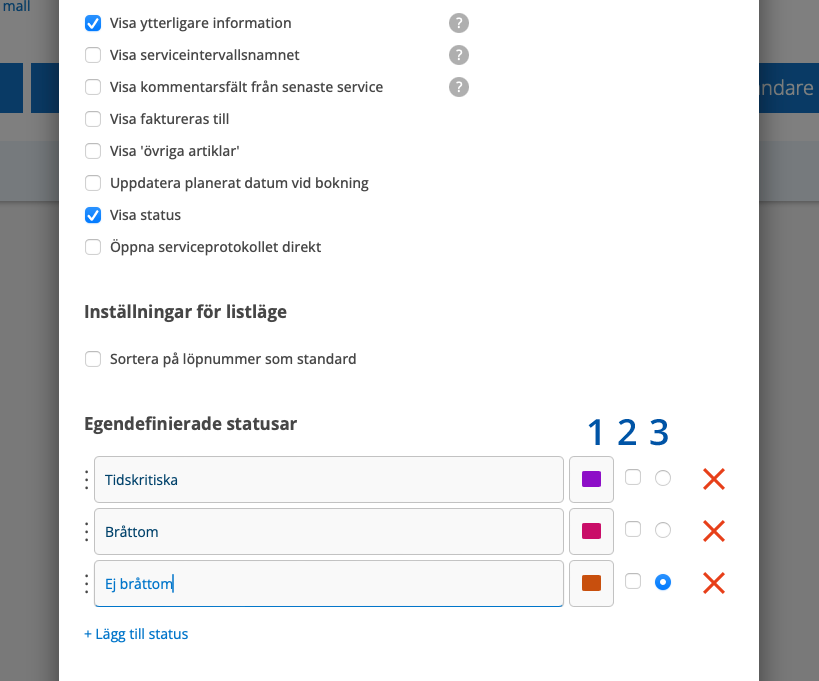Check Öppna serviceprotokollet direkt
The image size is (819, 681).
(93, 247)
